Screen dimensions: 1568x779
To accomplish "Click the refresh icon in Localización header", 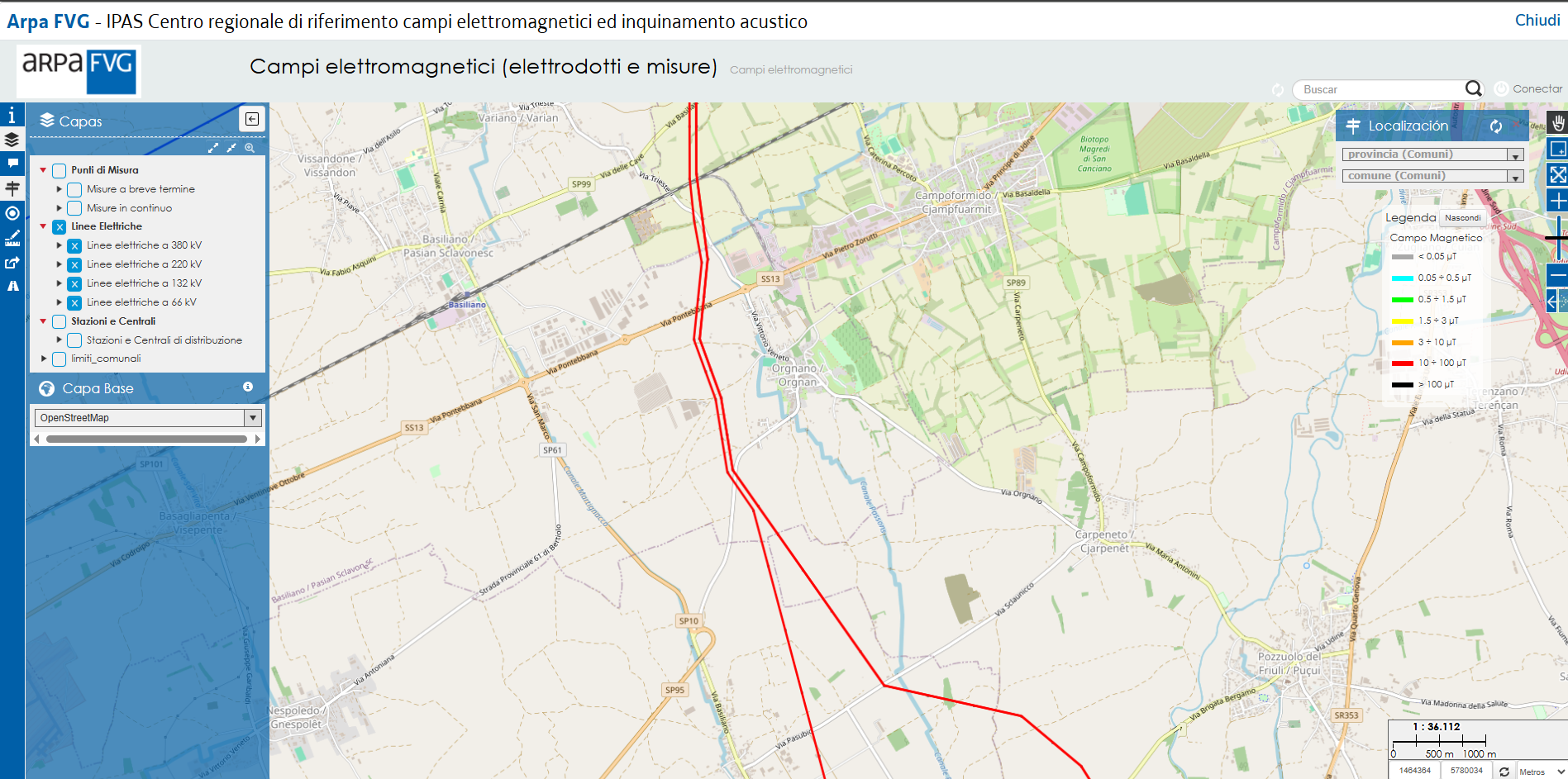I will [x=1495, y=126].
